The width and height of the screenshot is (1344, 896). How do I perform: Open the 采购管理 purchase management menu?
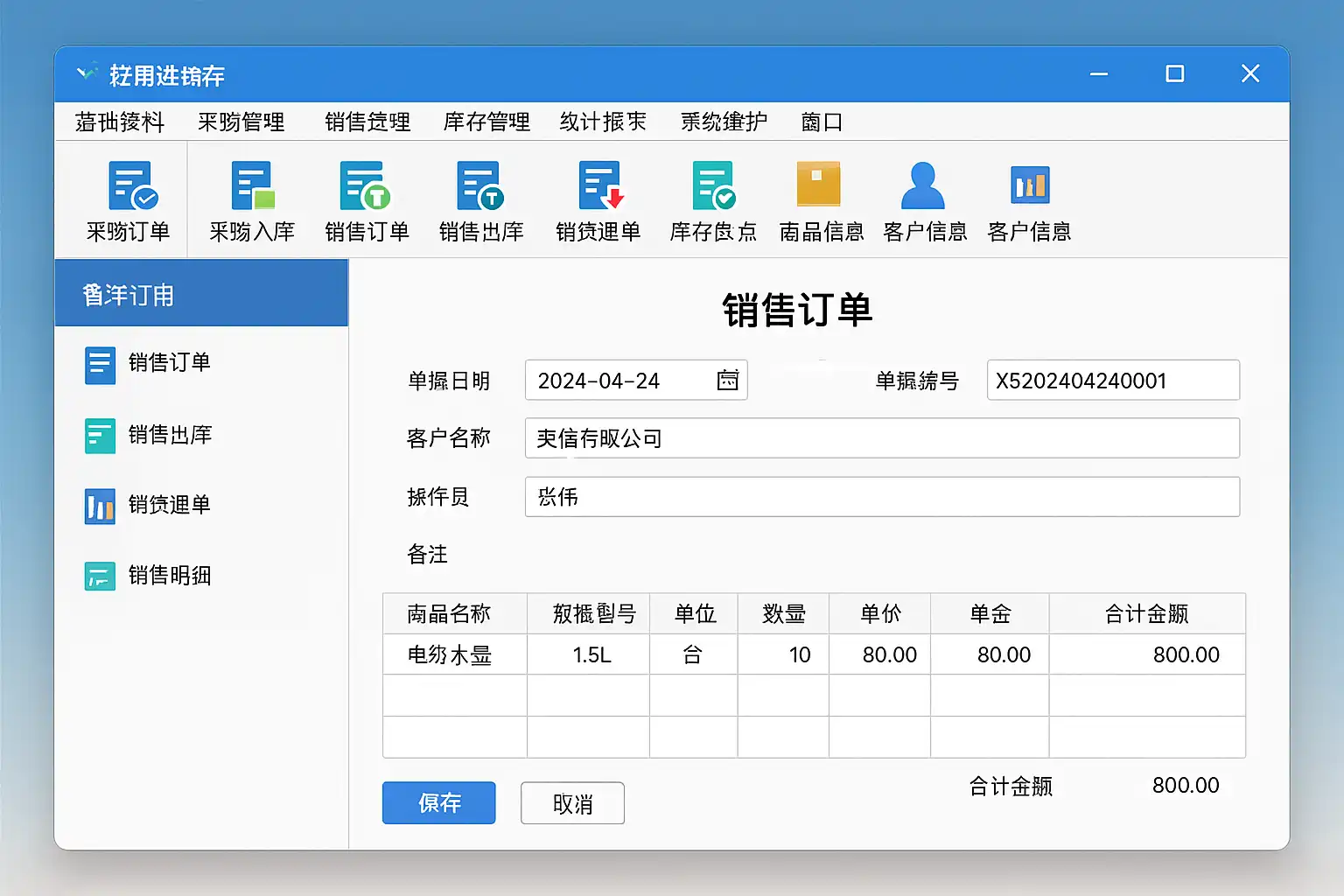pyautogui.click(x=241, y=122)
